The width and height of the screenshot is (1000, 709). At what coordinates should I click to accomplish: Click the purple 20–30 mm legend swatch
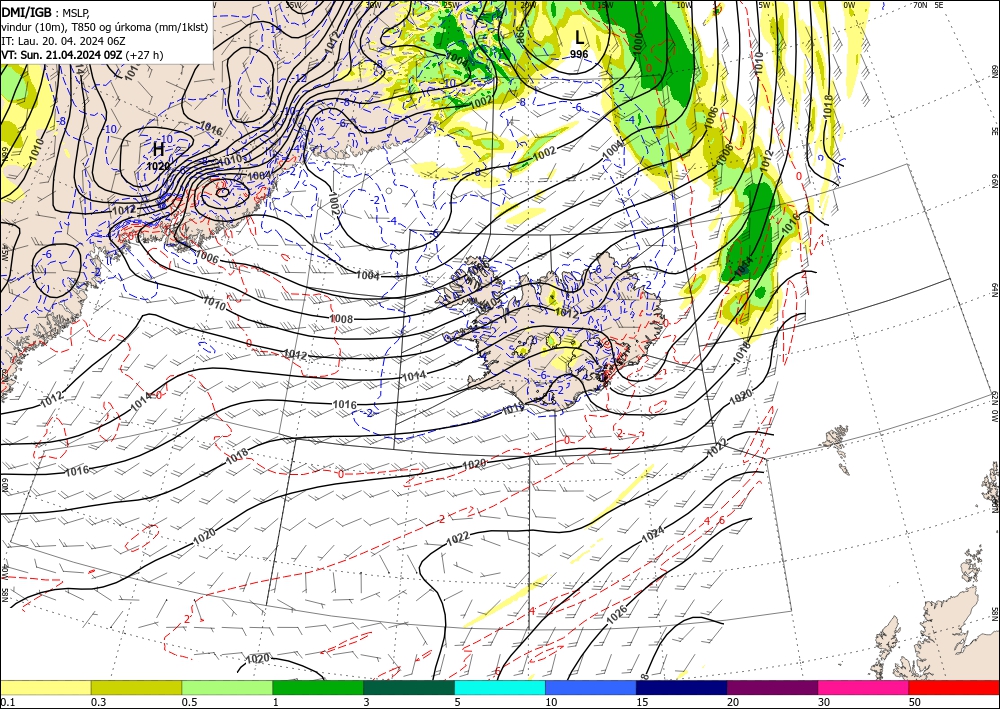772,687
